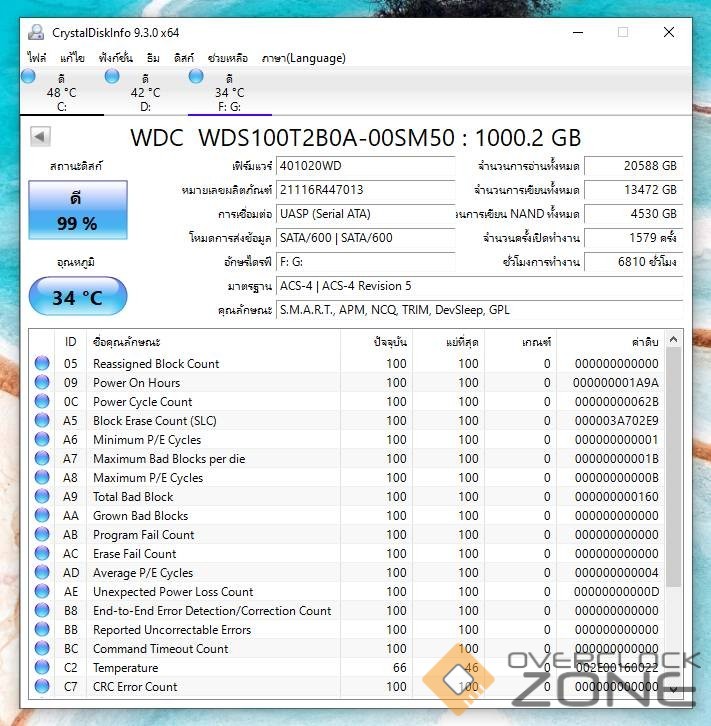The height and width of the screenshot is (726, 711).
Task: Click the standard field ACS-4 Revision 5
Action: (480, 286)
